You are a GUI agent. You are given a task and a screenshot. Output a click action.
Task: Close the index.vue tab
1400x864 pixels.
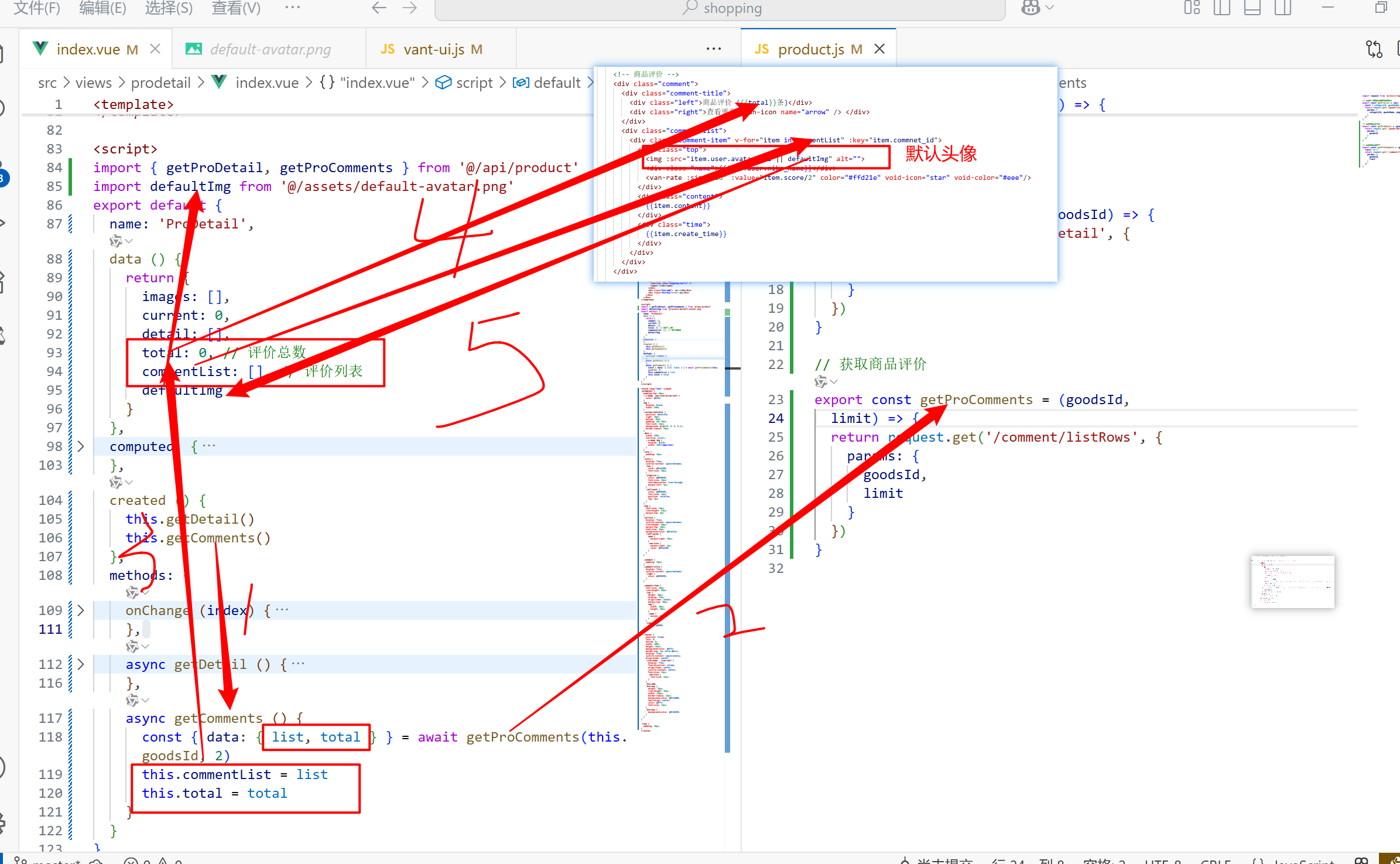point(155,49)
